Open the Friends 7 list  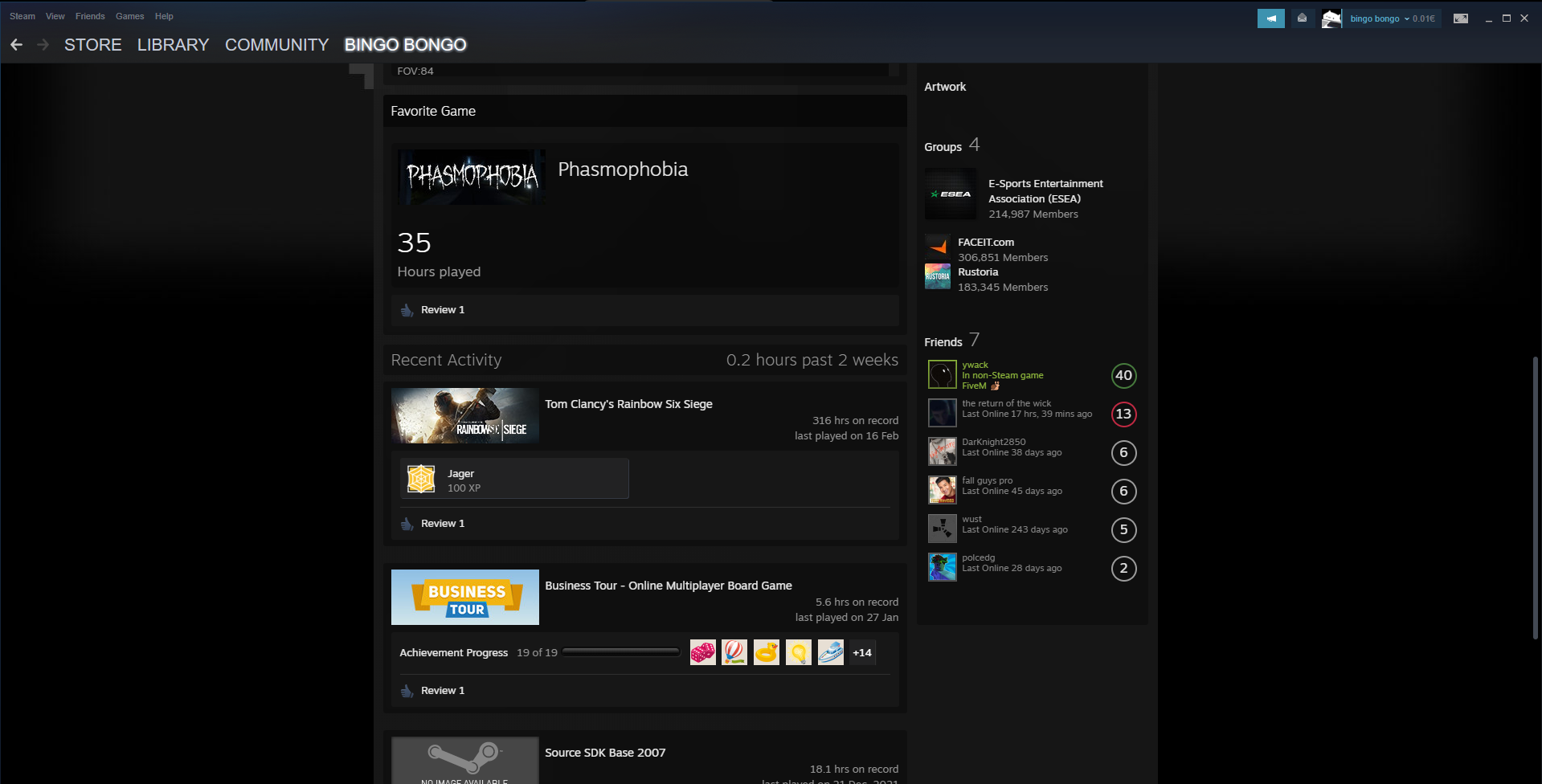tap(951, 341)
